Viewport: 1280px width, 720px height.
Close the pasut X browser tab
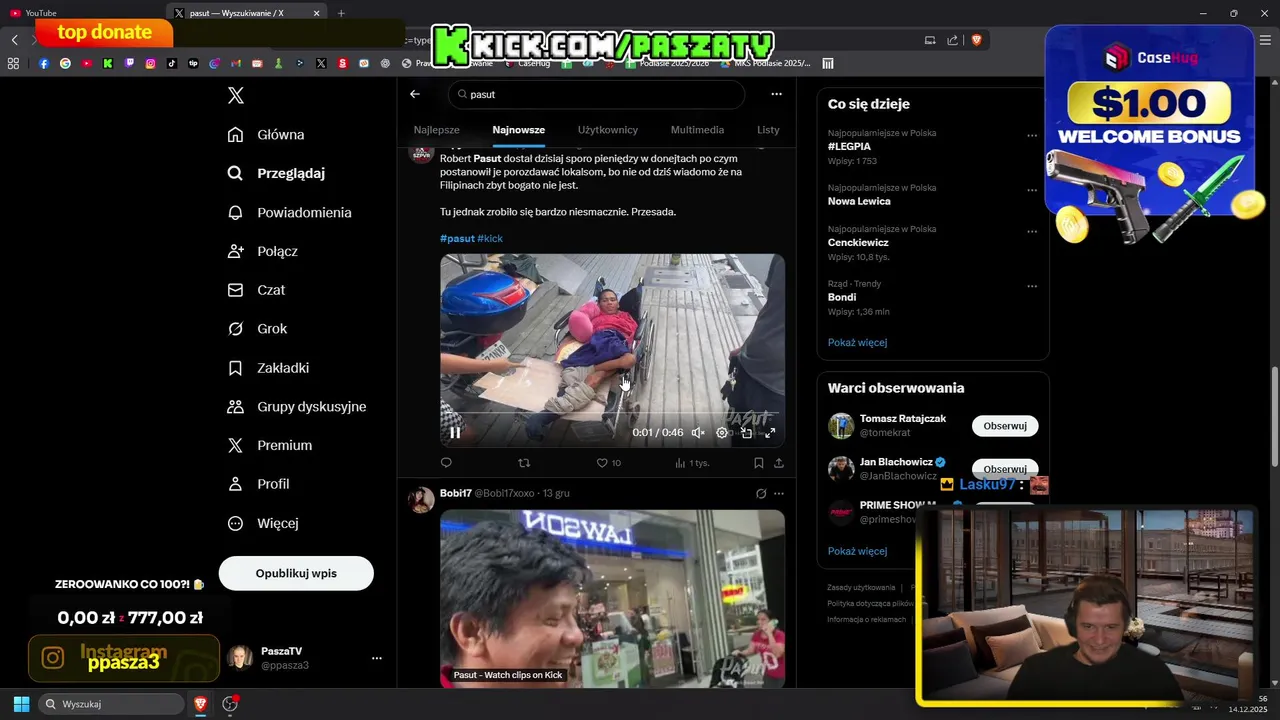point(317,13)
